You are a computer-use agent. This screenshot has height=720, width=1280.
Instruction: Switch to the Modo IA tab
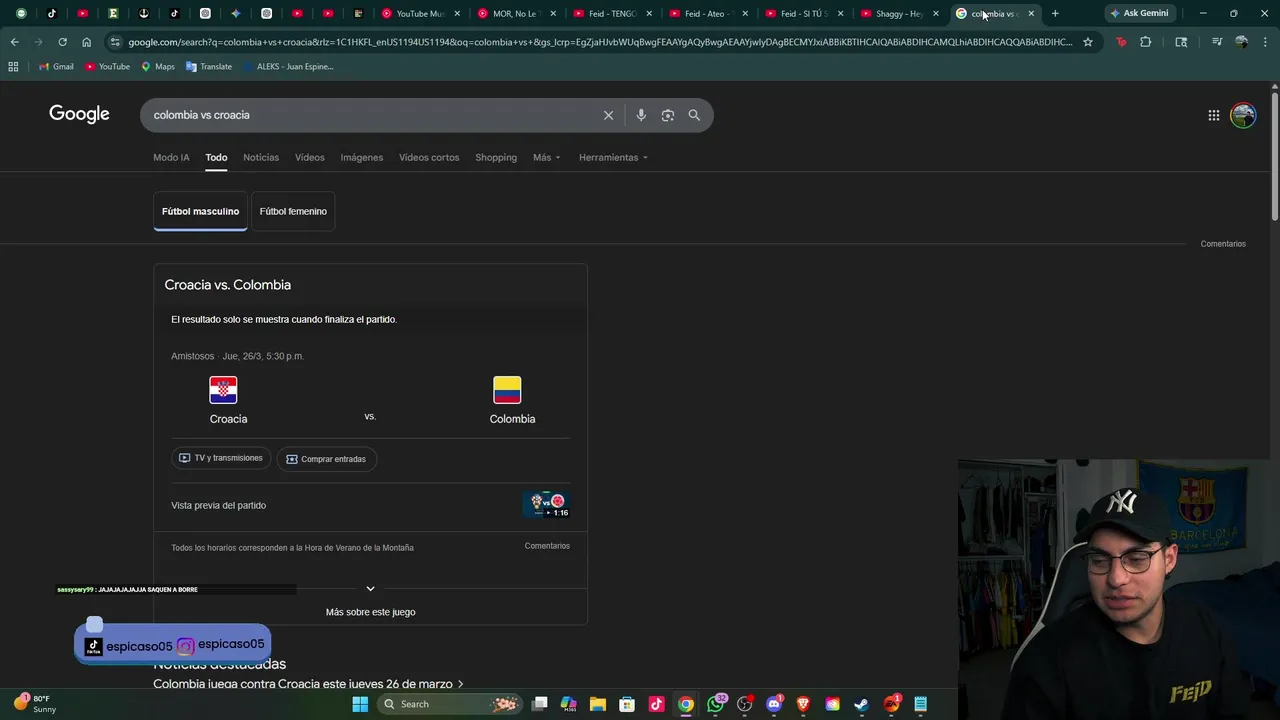[171, 157]
